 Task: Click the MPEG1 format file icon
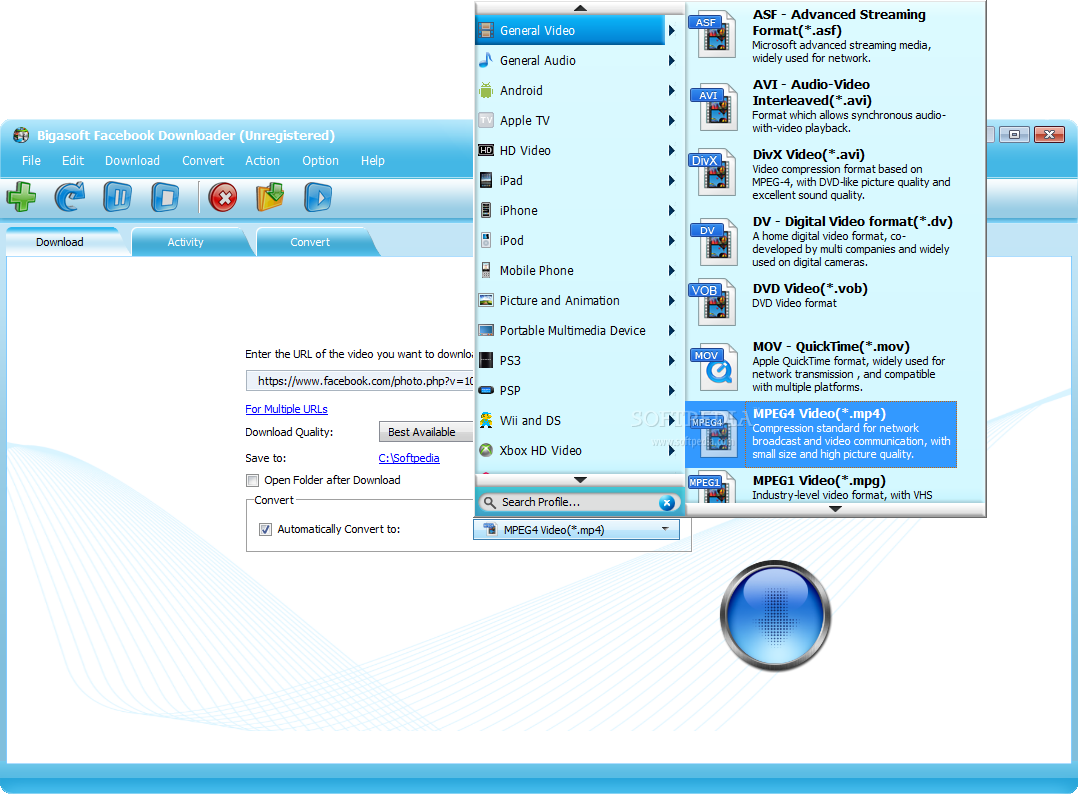pos(714,487)
